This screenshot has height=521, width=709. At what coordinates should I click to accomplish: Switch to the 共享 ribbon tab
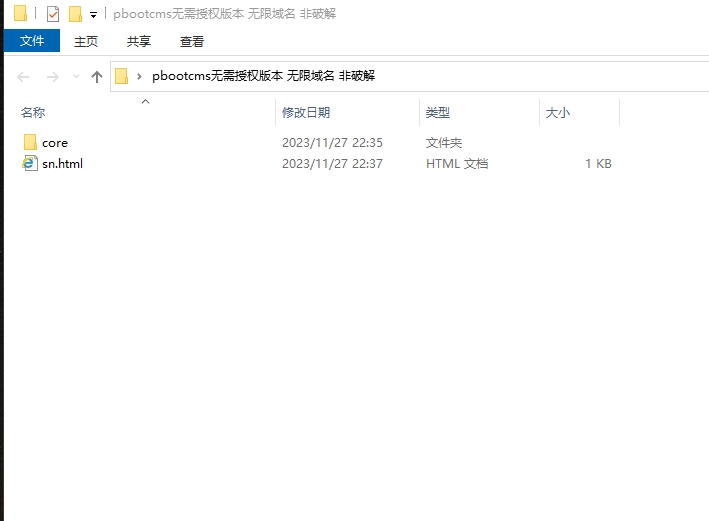[x=139, y=41]
